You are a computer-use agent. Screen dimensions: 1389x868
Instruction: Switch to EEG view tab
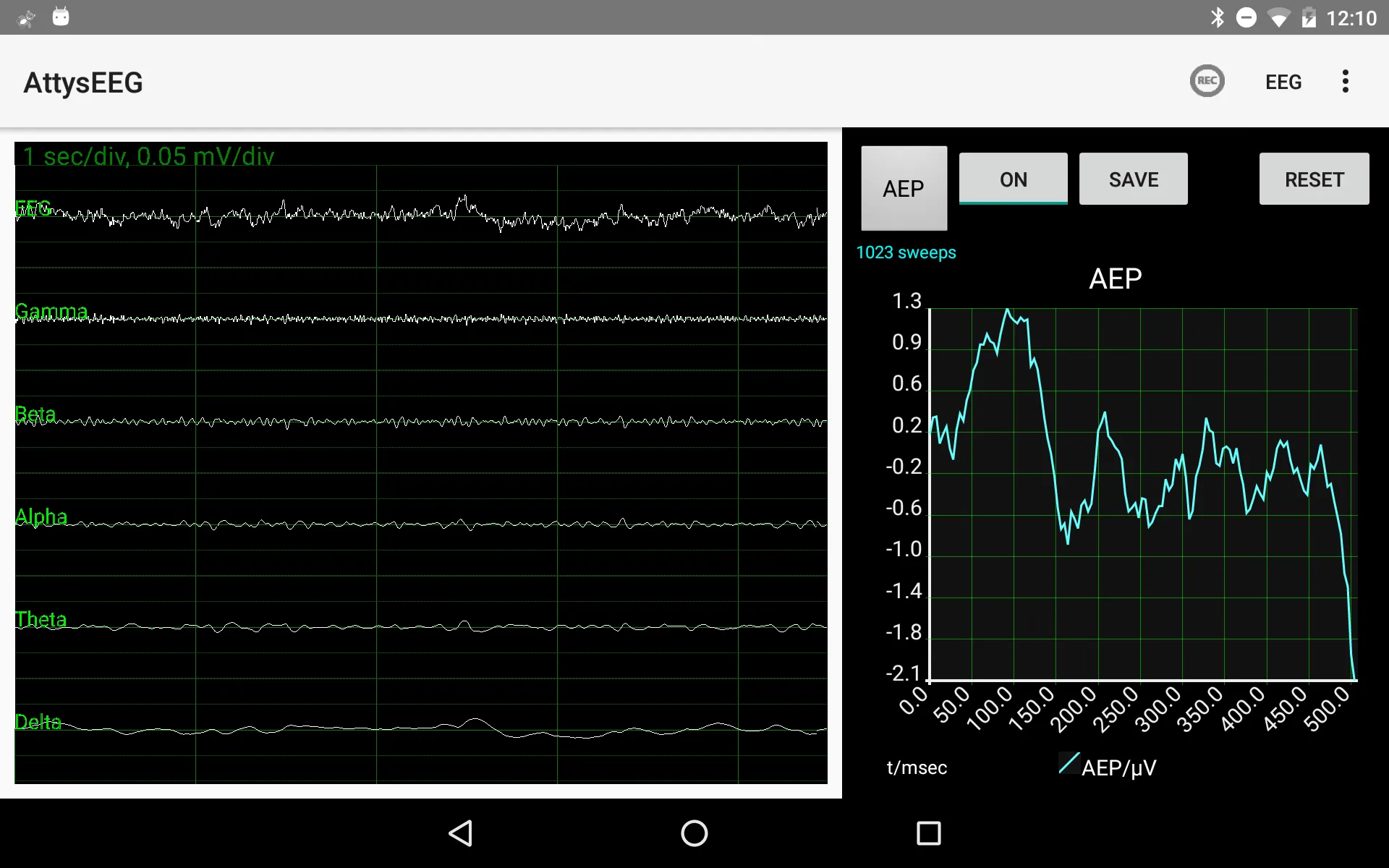pos(1283,82)
